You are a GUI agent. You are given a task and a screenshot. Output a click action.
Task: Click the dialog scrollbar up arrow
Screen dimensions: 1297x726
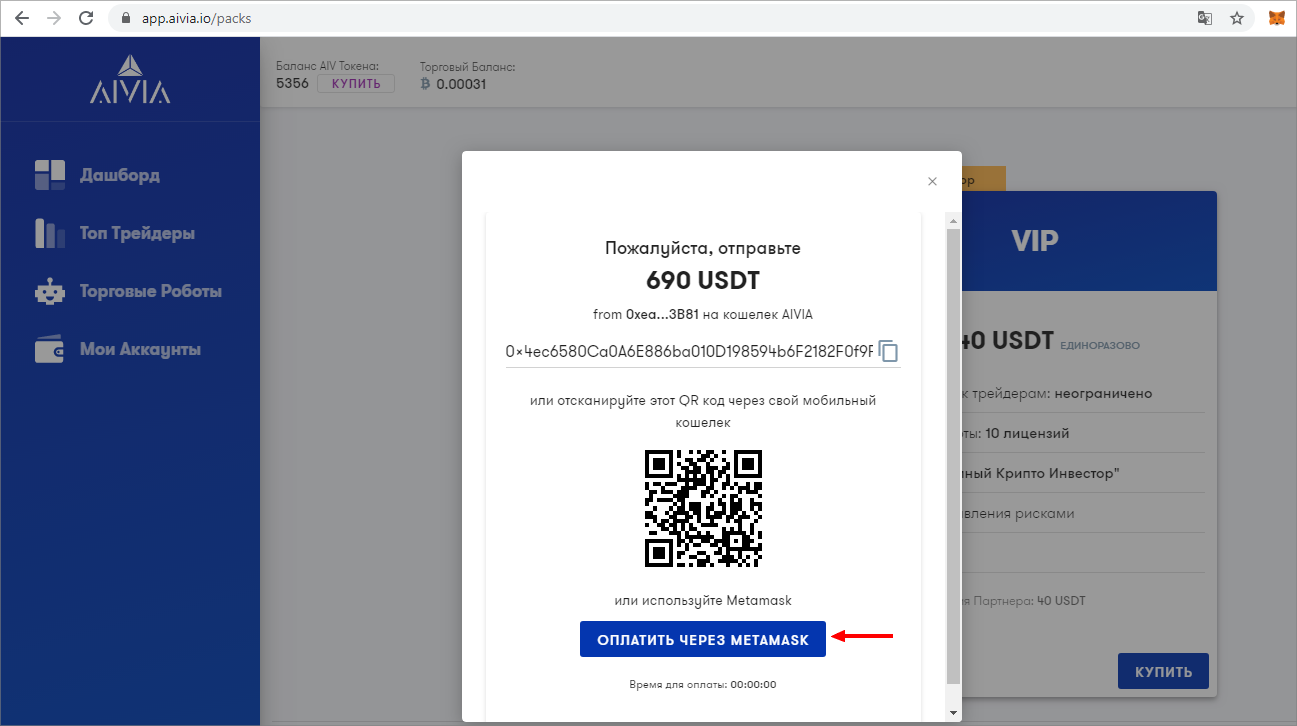(x=953, y=219)
